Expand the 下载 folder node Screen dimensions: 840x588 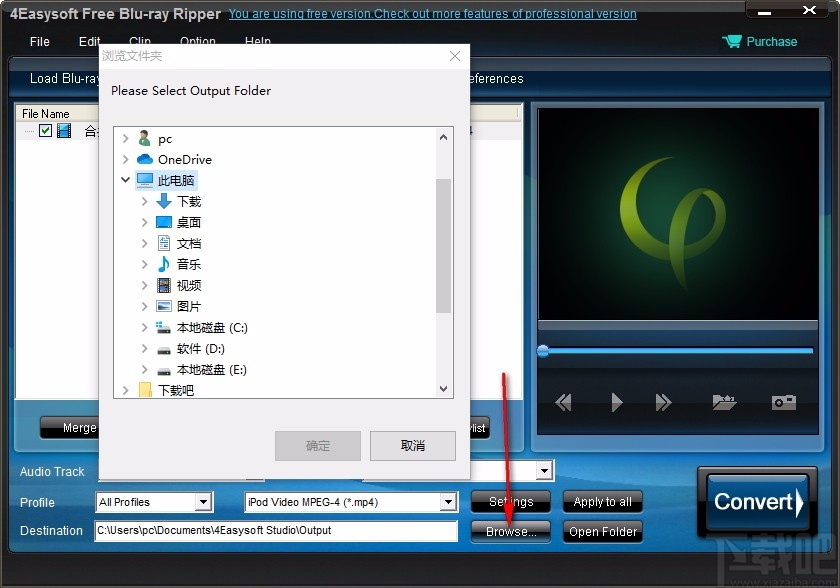146,201
